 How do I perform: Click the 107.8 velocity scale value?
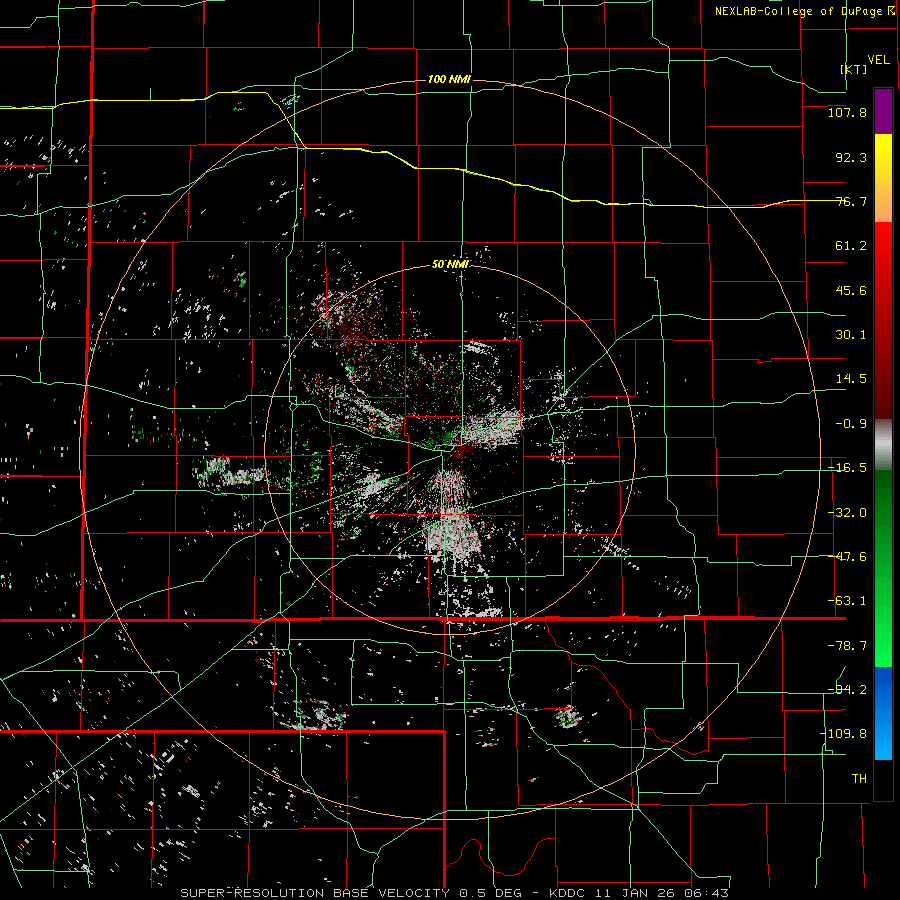pyautogui.click(x=847, y=113)
